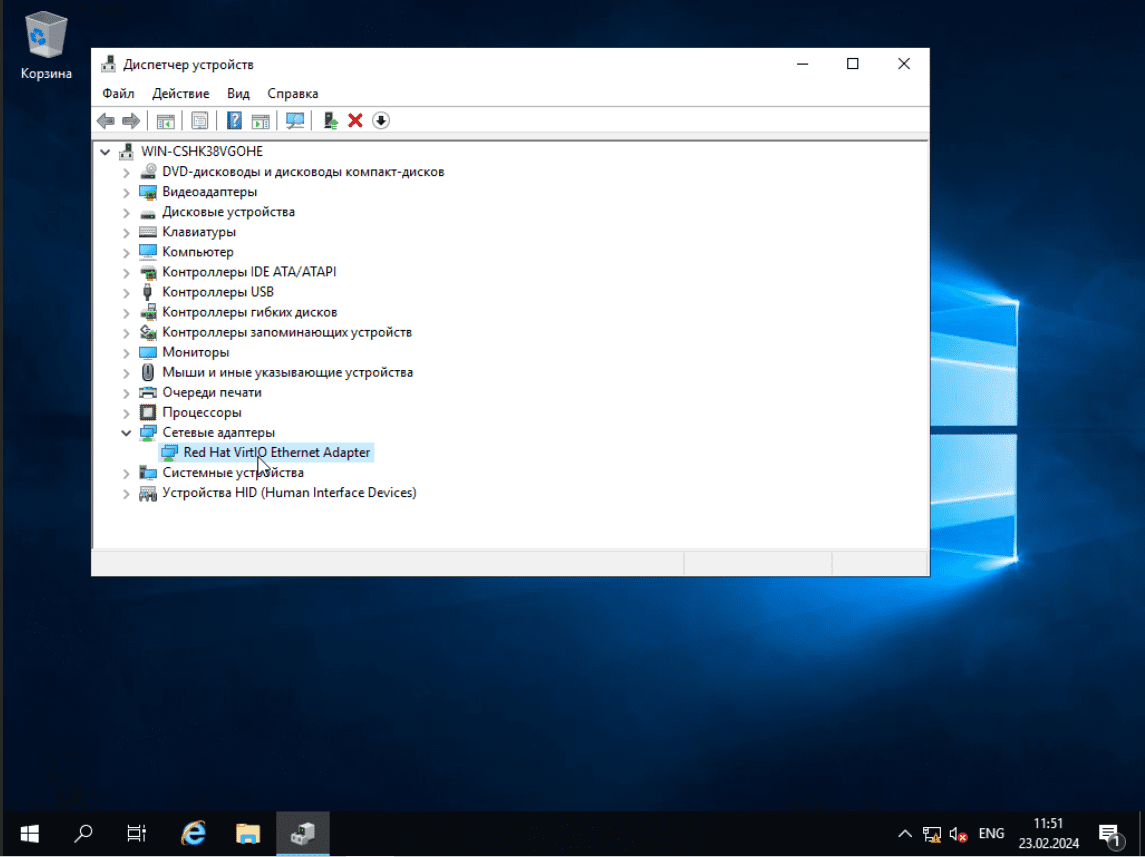Expand the Процессоры node arrow
The width and height of the screenshot is (1145, 857).
126,413
